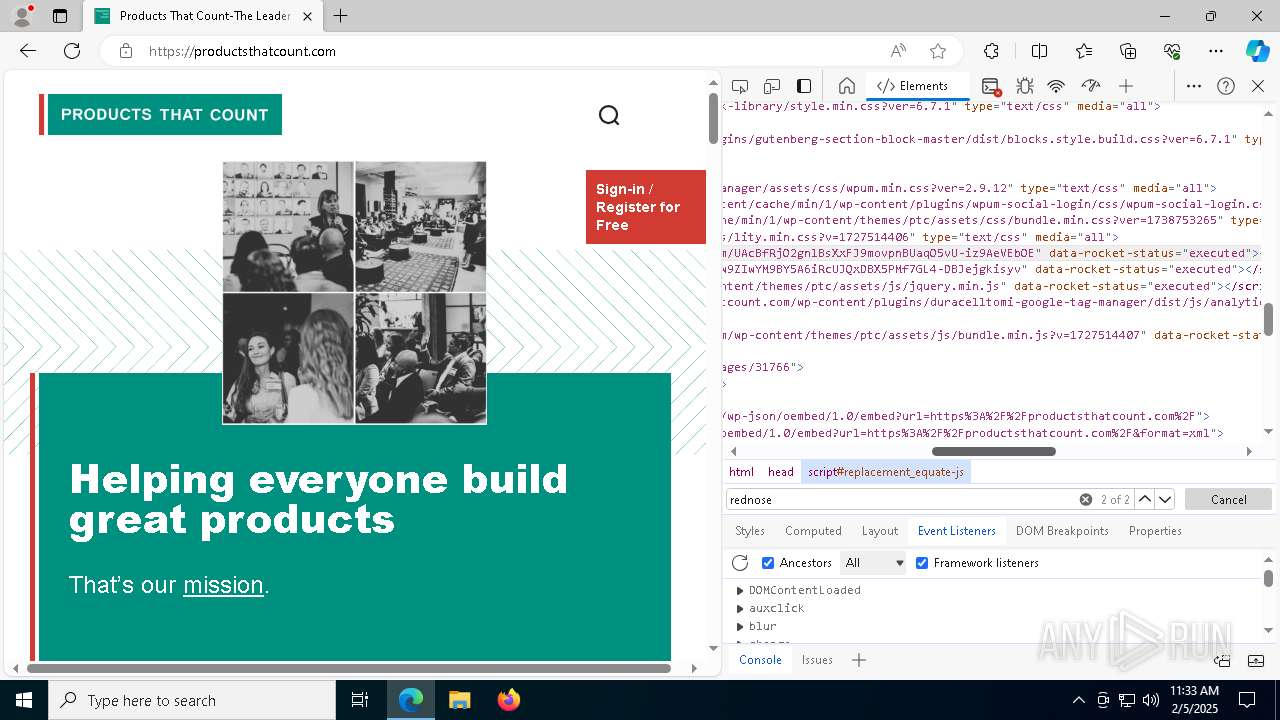Activate the inspect element picker tool
This screenshot has height=720, width=1280.
[740, 86]
